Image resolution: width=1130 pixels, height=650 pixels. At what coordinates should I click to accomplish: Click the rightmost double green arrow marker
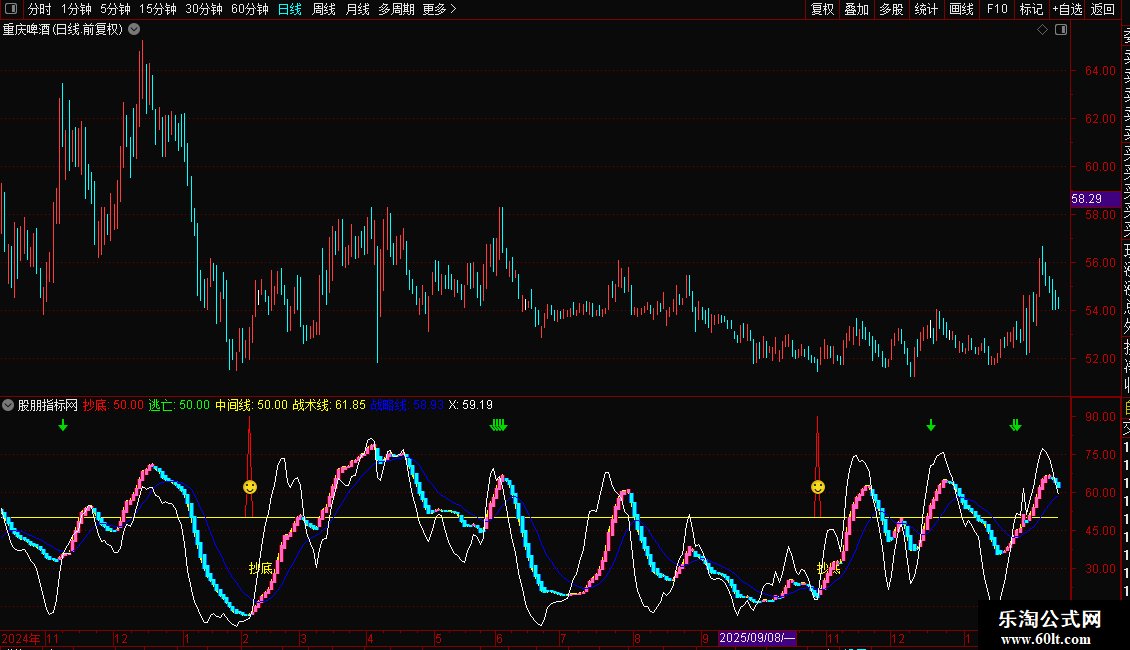[1016, 426]
